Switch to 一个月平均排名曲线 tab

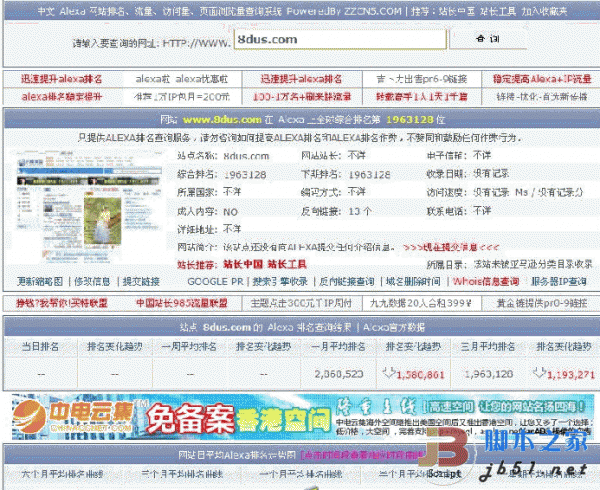[301, 474]
